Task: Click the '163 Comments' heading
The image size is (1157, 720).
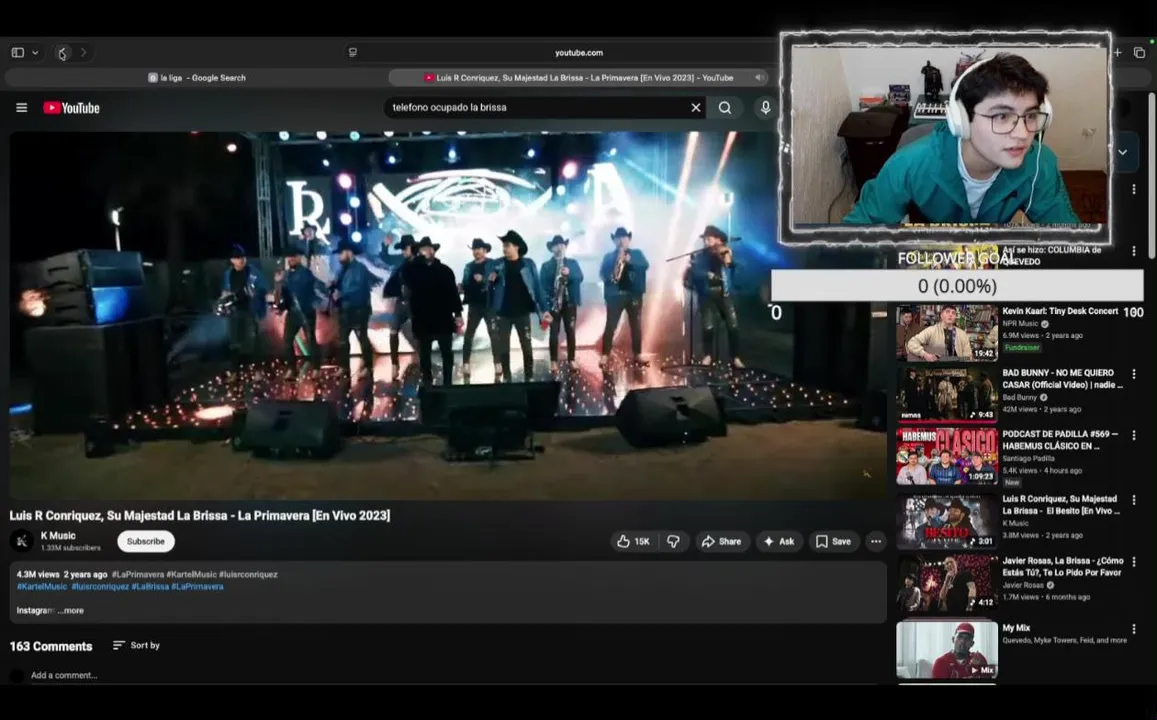Action: pyautogui.click(x=51, y=646)
